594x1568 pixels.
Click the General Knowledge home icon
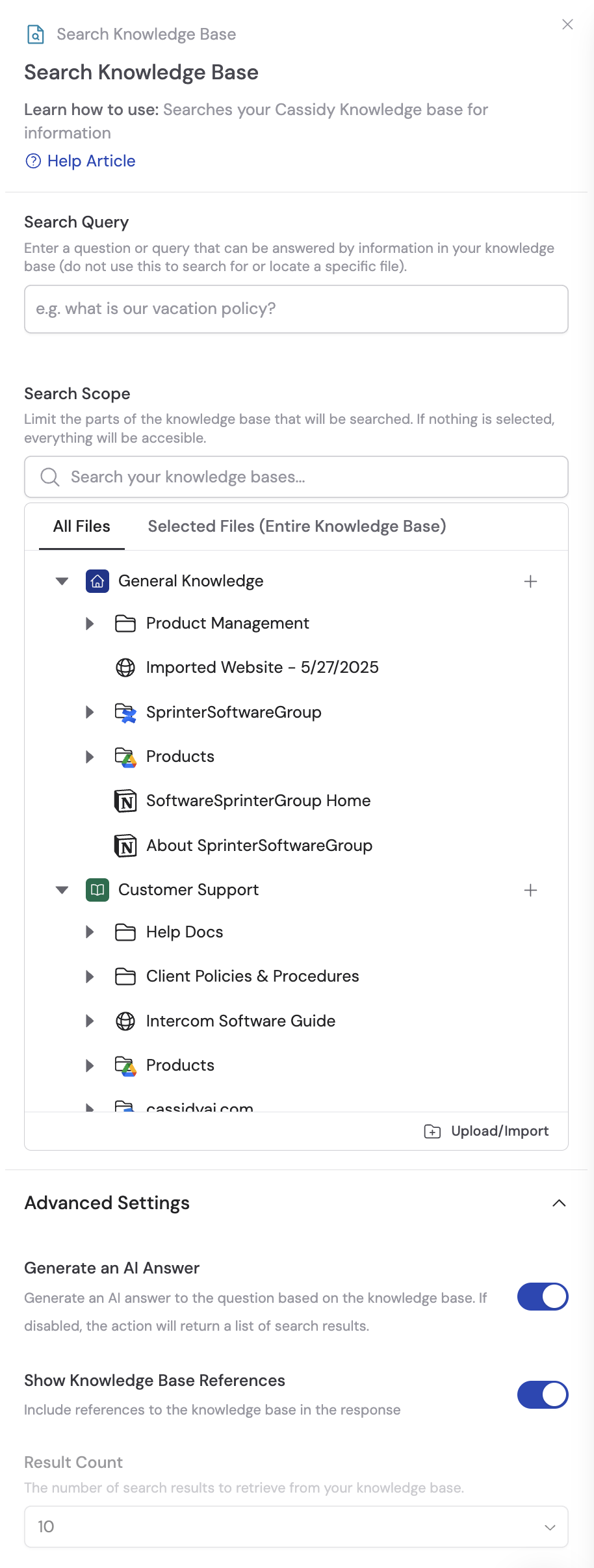(97, 581)
